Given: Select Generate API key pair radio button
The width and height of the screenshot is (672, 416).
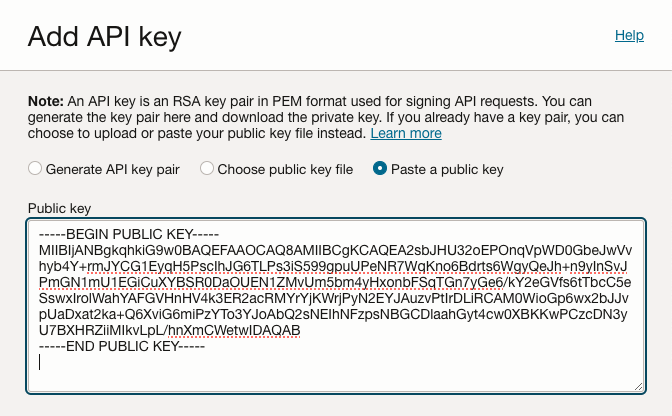Looking at the screenshot, I should (x=36, y=169).
